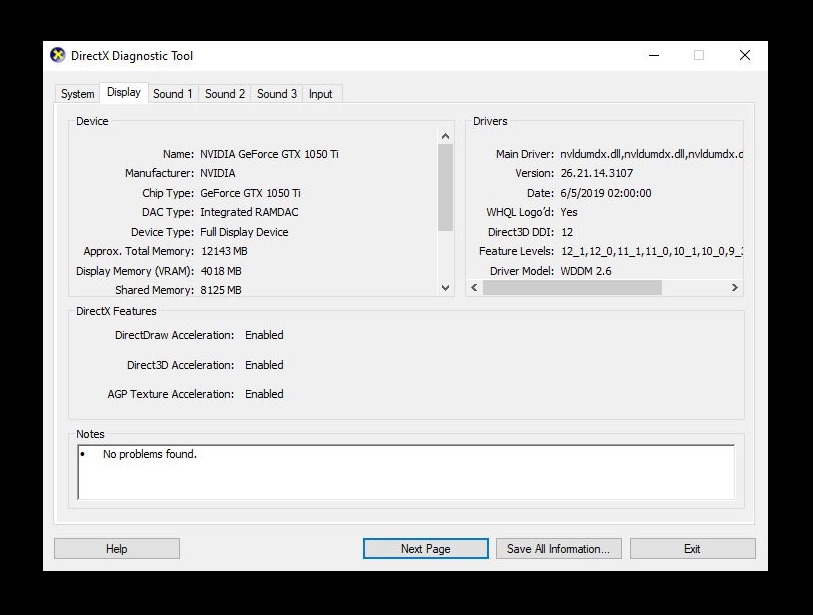
Task: Click the Direct3D Acceleration Enabled value
Action: tap(264, 365)
